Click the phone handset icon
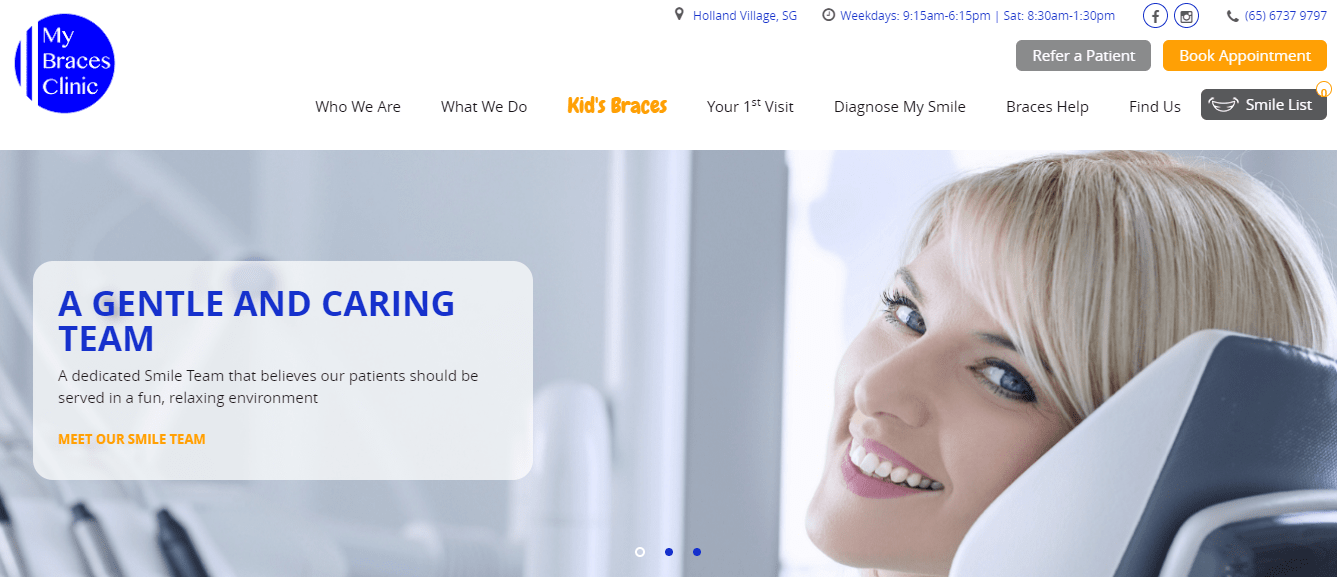Image resolution: width=1337 pixels, height=577 pixels. 1233,16
